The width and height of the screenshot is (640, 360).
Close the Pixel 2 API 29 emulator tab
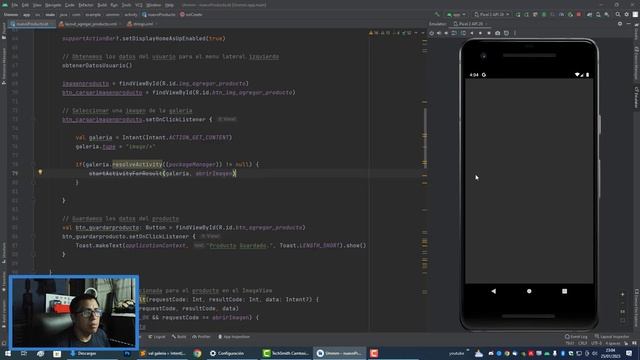[487, 24]
